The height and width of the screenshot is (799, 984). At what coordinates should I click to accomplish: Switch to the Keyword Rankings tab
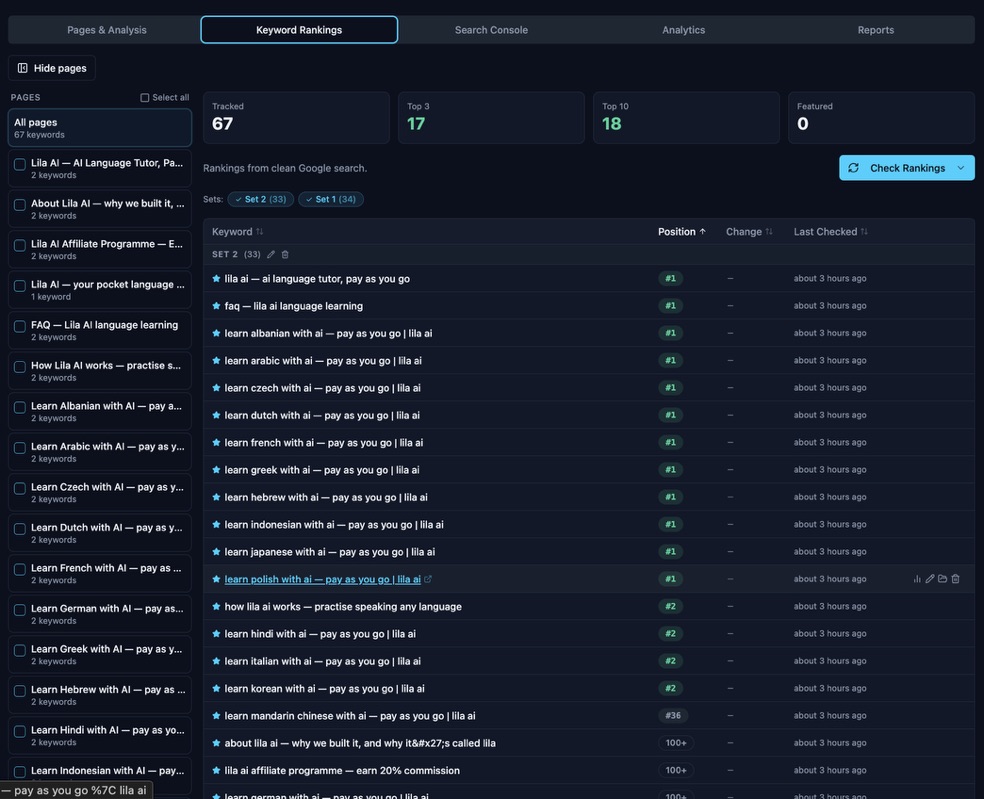click(299, 29)
